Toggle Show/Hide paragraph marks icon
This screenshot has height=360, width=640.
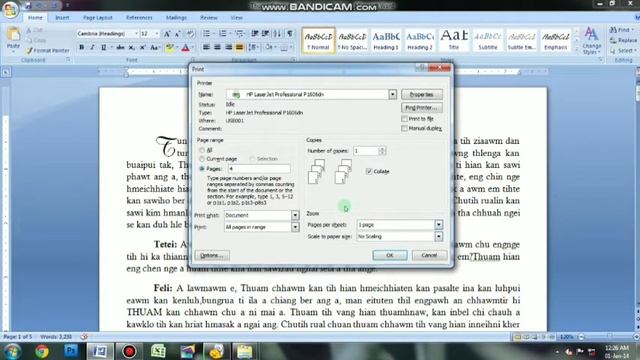pos(289,34)
